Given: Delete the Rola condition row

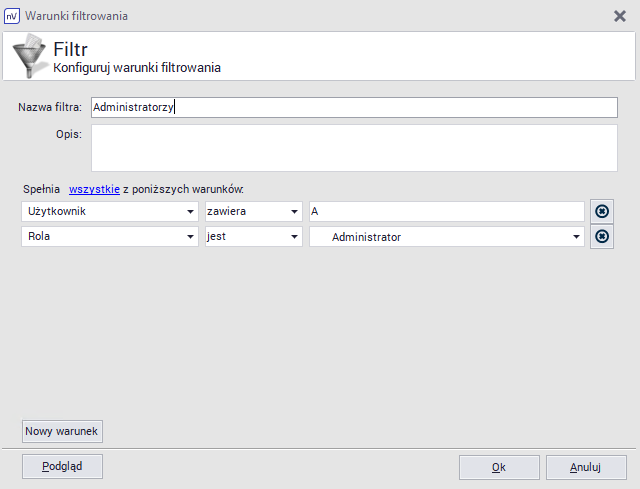Looking at the screenshot, I should [x=601, y=237].
